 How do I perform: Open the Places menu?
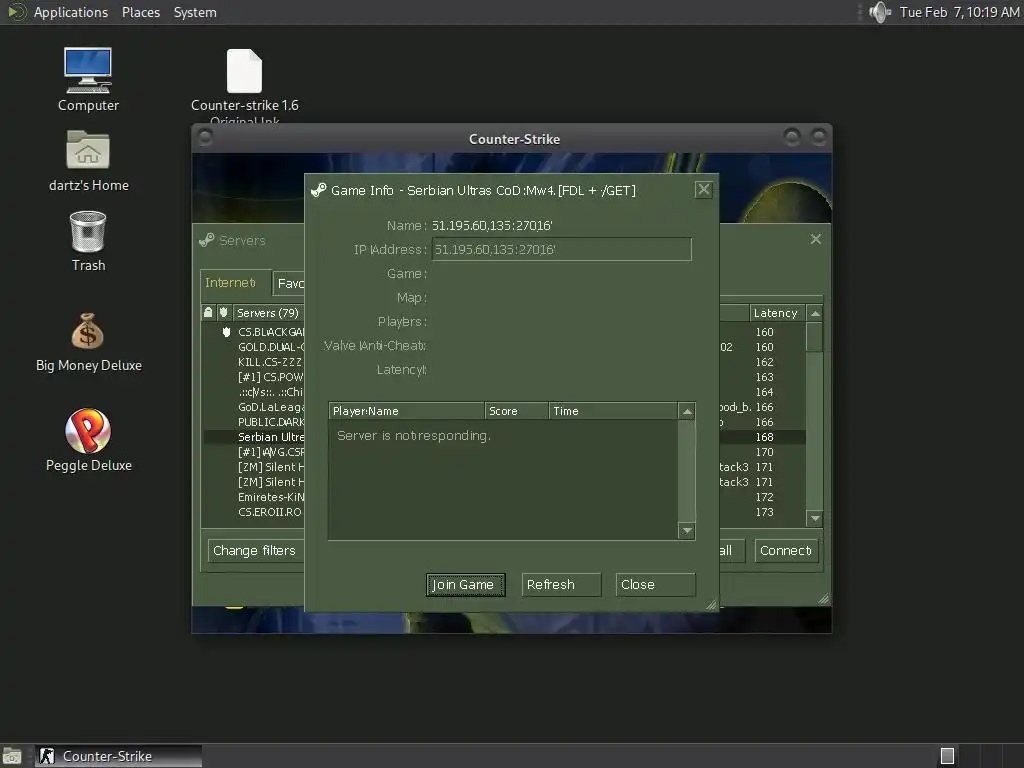pyautogui.click(x=140, y=12)
